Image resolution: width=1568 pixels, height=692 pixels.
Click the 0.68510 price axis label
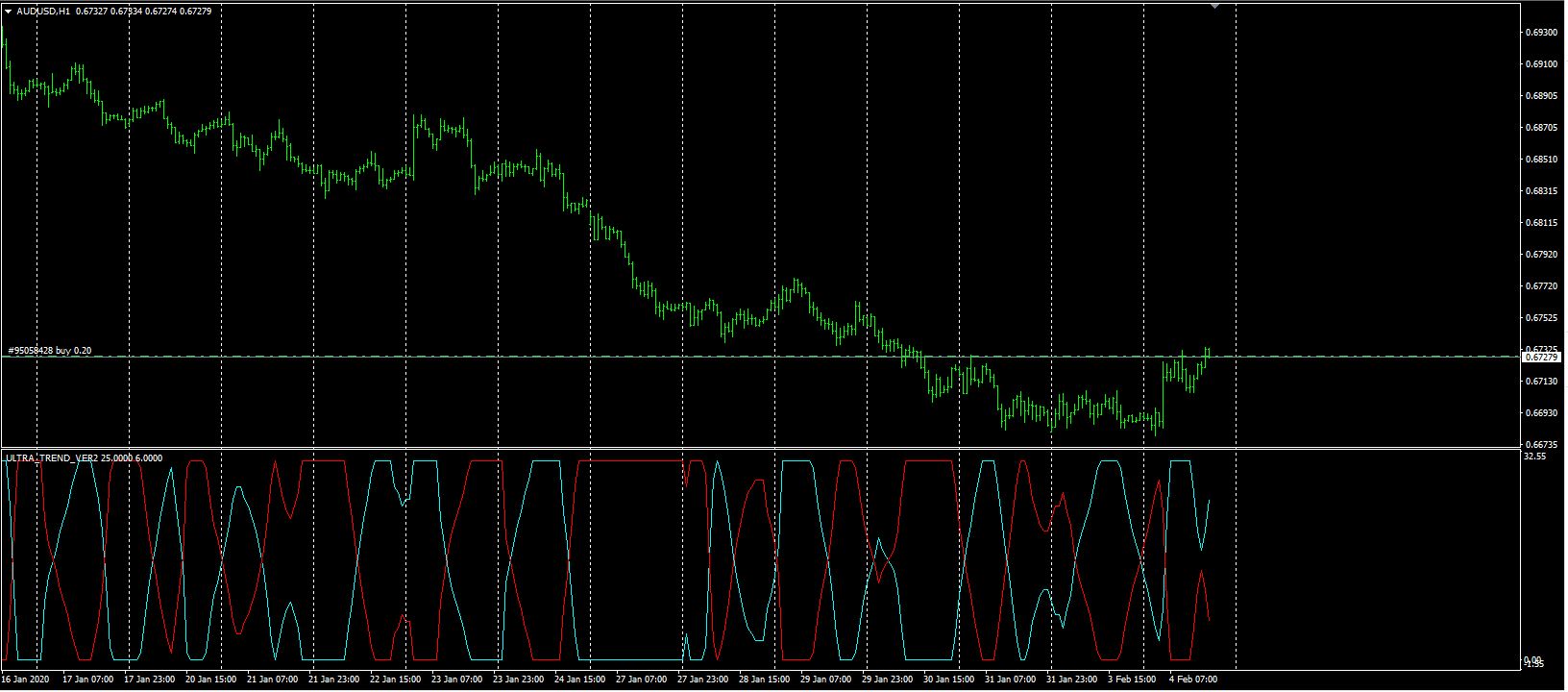[x=1540, y=160]
